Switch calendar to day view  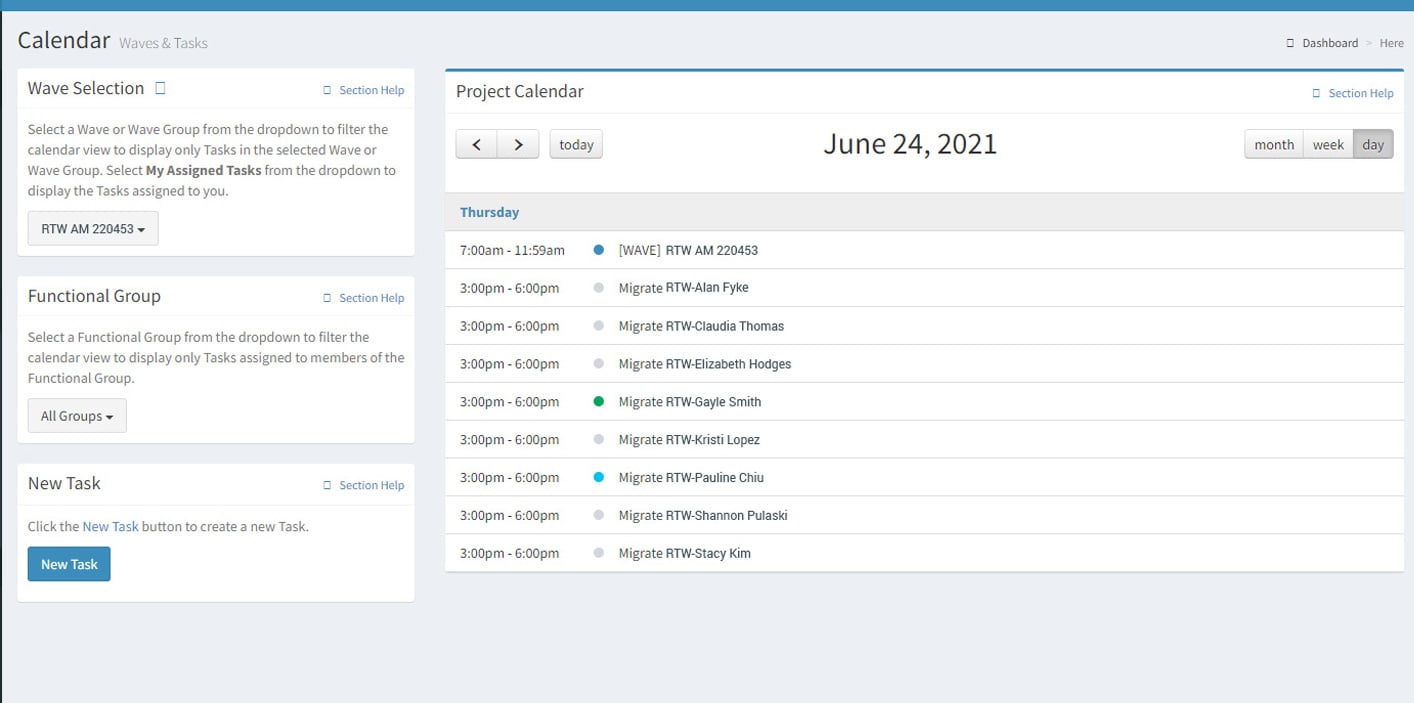tap(1373, 144)
